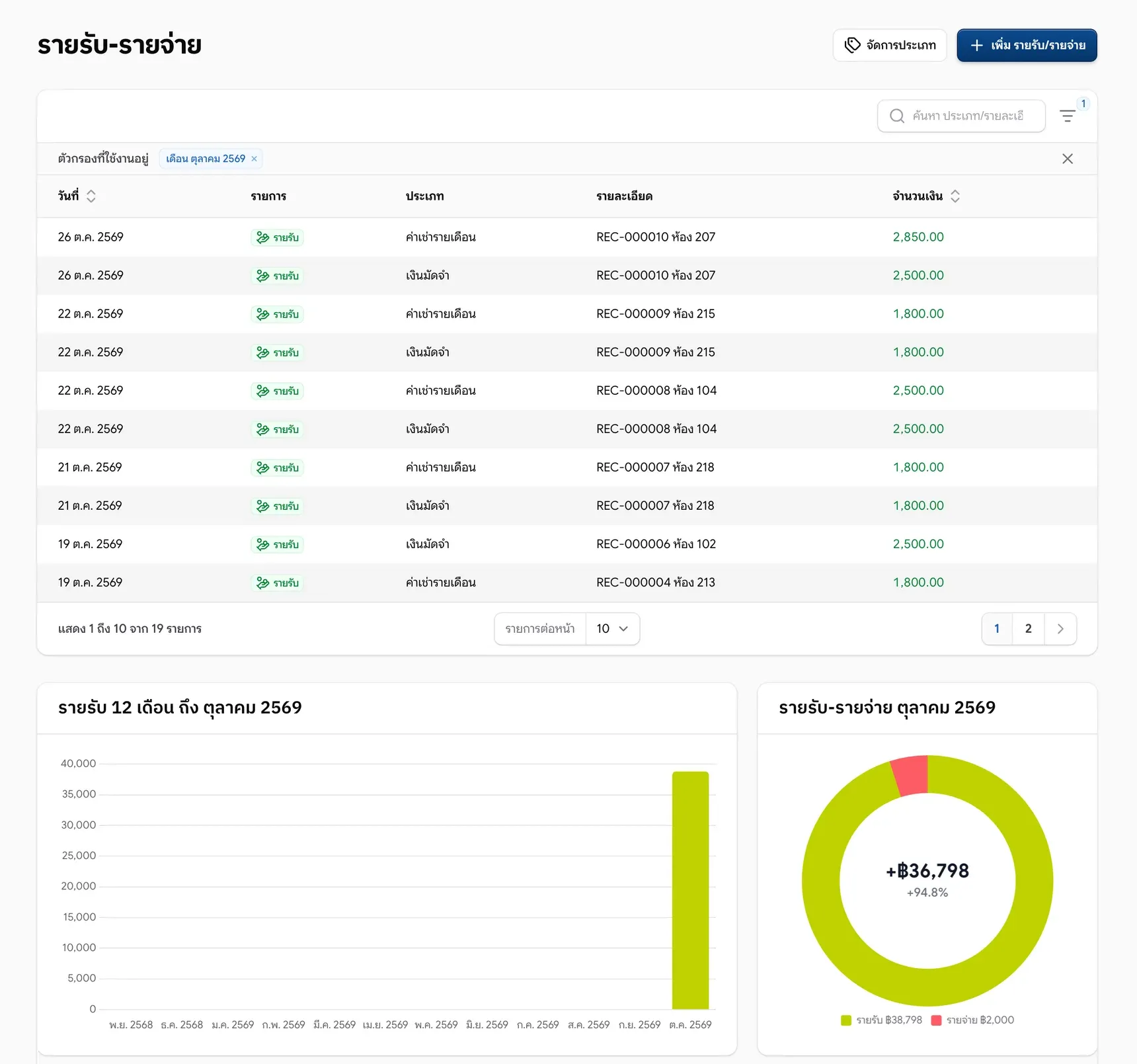
Task: Open จัดการประเภท category manager
Action: [890, 45]
